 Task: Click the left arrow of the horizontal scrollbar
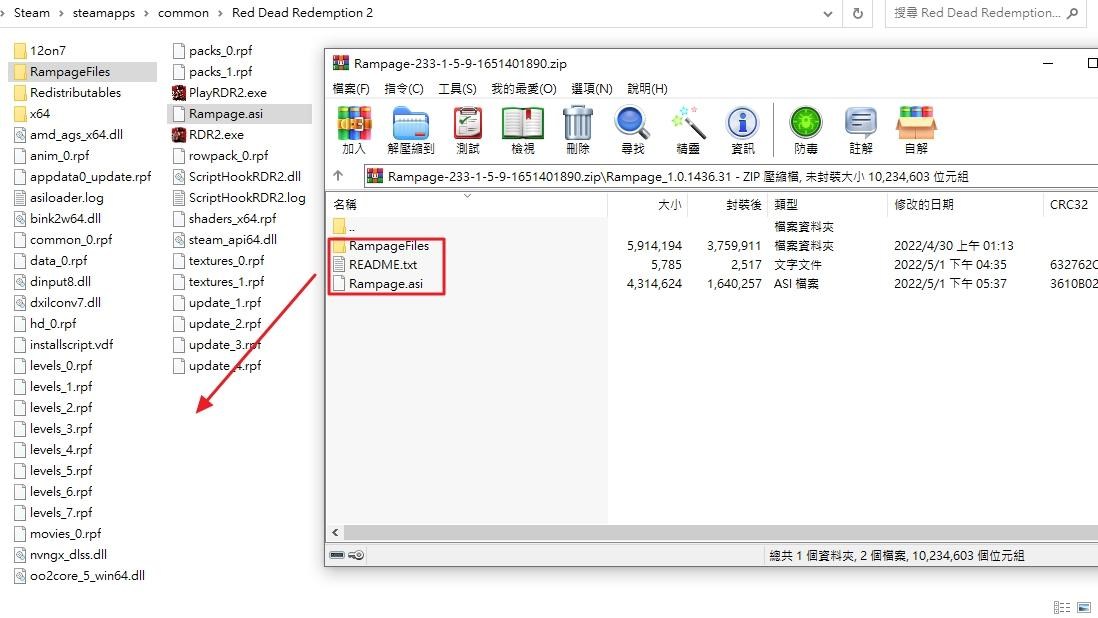[335, 533]
